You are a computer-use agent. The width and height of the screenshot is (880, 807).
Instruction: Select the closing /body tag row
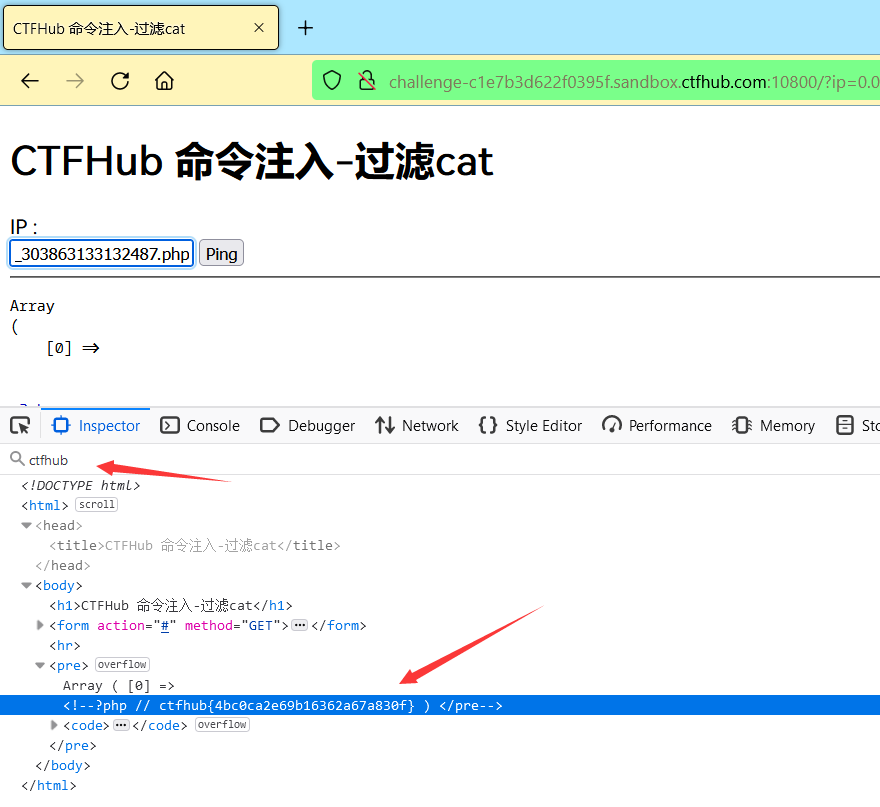[63, 765]
